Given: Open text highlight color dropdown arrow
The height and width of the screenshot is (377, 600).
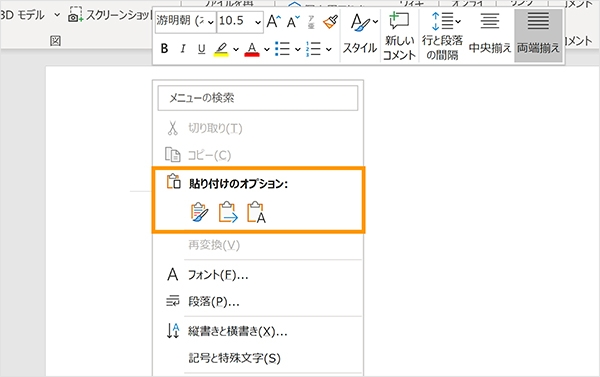Looking at the screenshot, I should tap(236, 49).
